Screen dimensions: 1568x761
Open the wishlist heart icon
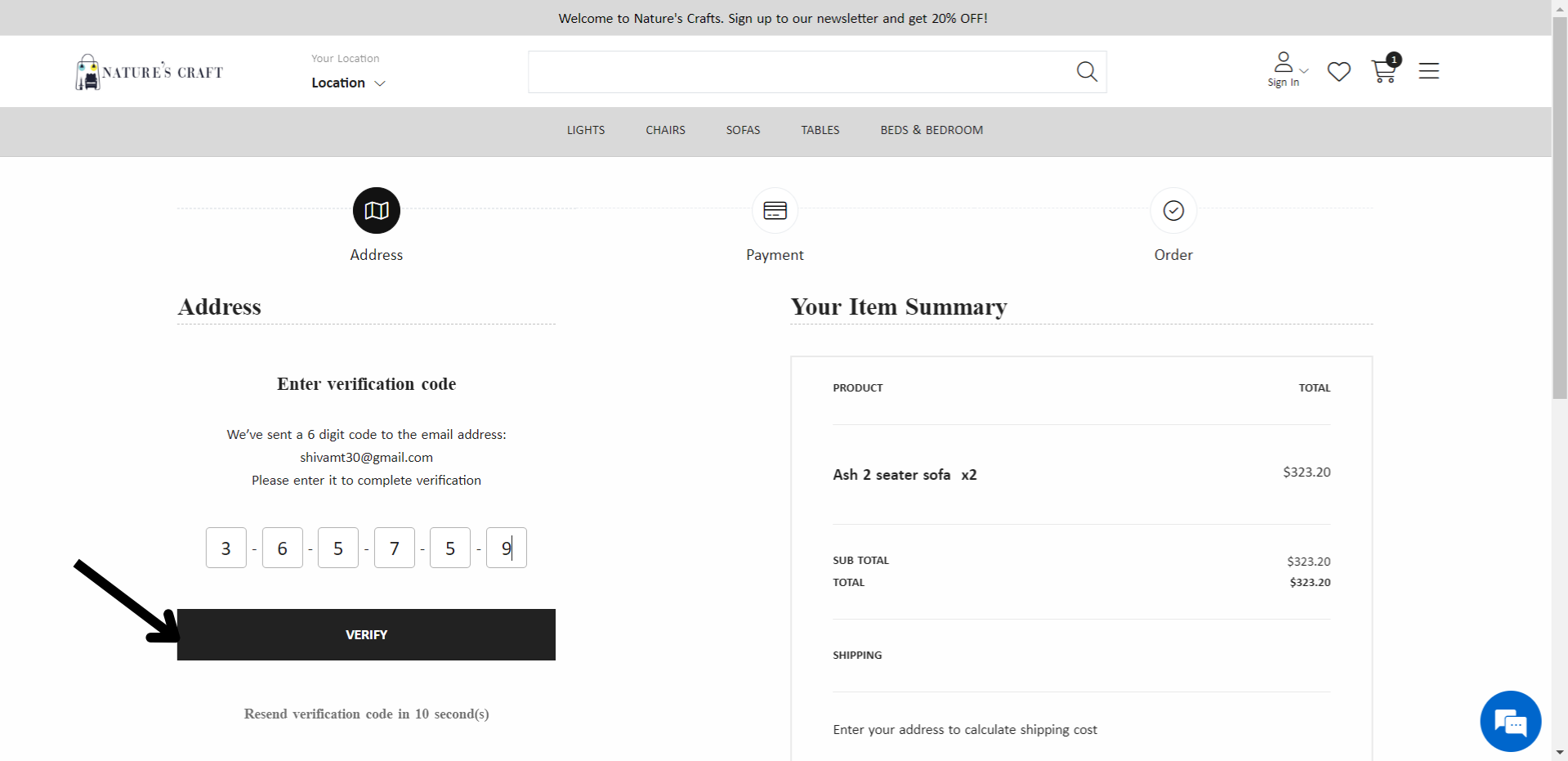click(1338, 72)
